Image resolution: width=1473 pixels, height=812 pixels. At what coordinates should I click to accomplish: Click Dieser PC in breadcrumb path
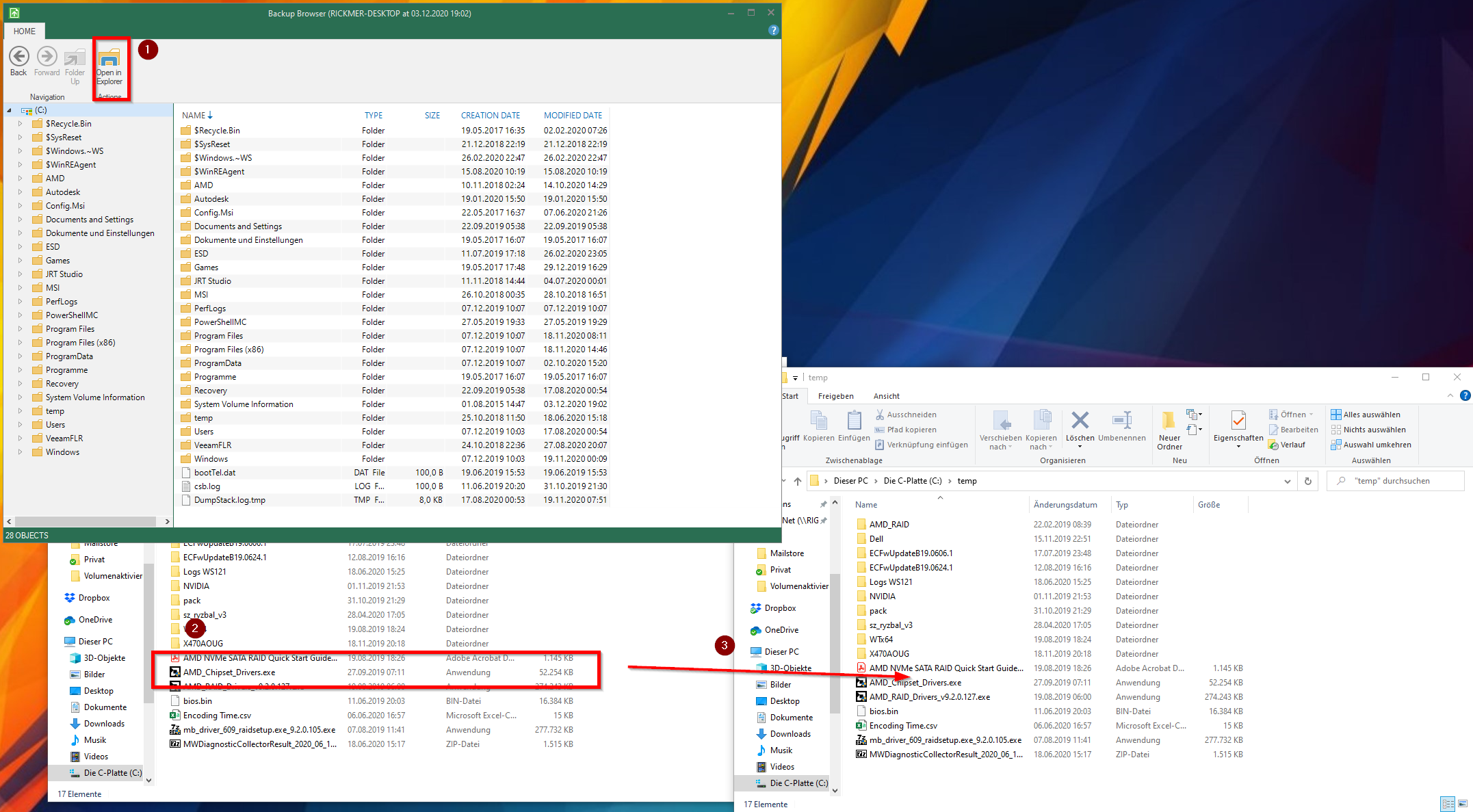(850, 481)
